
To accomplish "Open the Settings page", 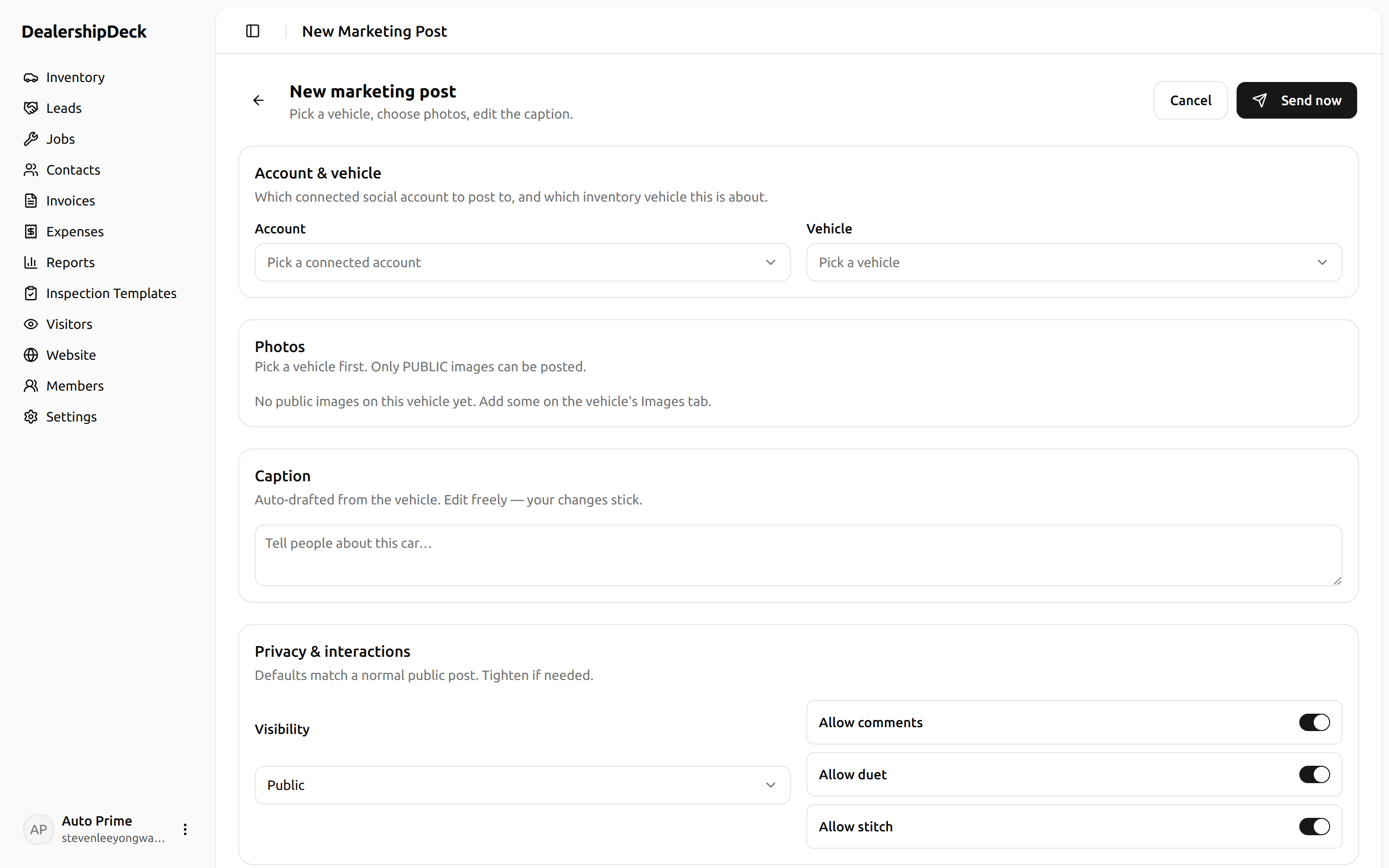I will coord(108,417).
